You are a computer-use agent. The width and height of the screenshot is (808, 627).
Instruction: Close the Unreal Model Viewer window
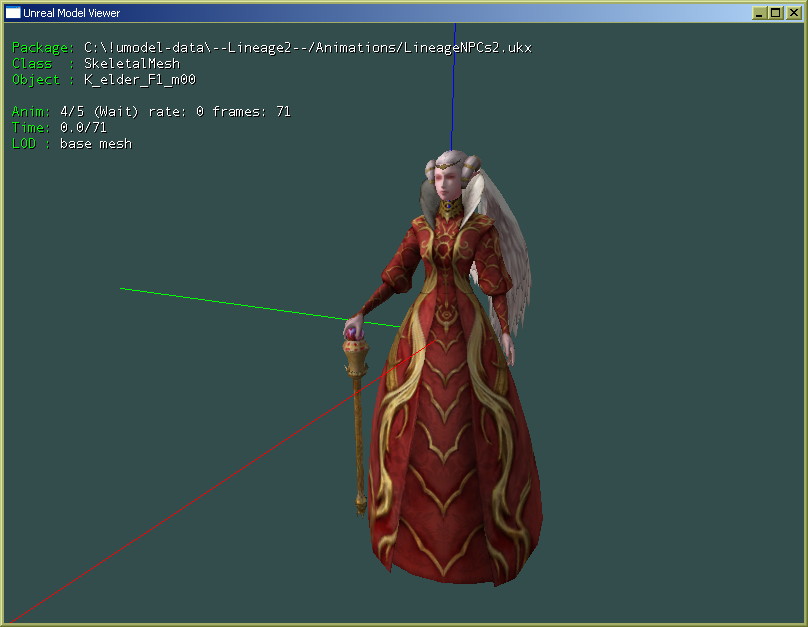click(793, 13)
